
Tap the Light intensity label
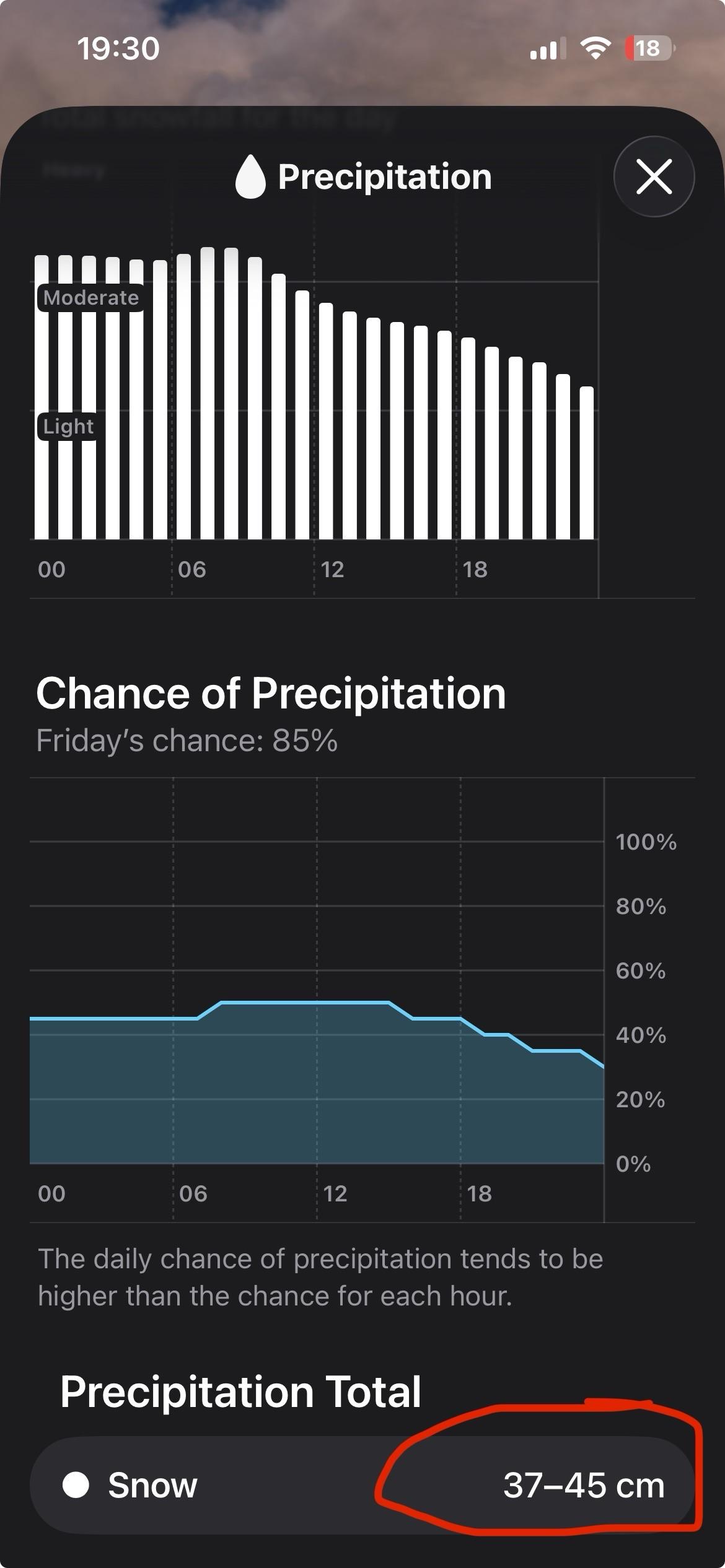(x=68, y=426)
